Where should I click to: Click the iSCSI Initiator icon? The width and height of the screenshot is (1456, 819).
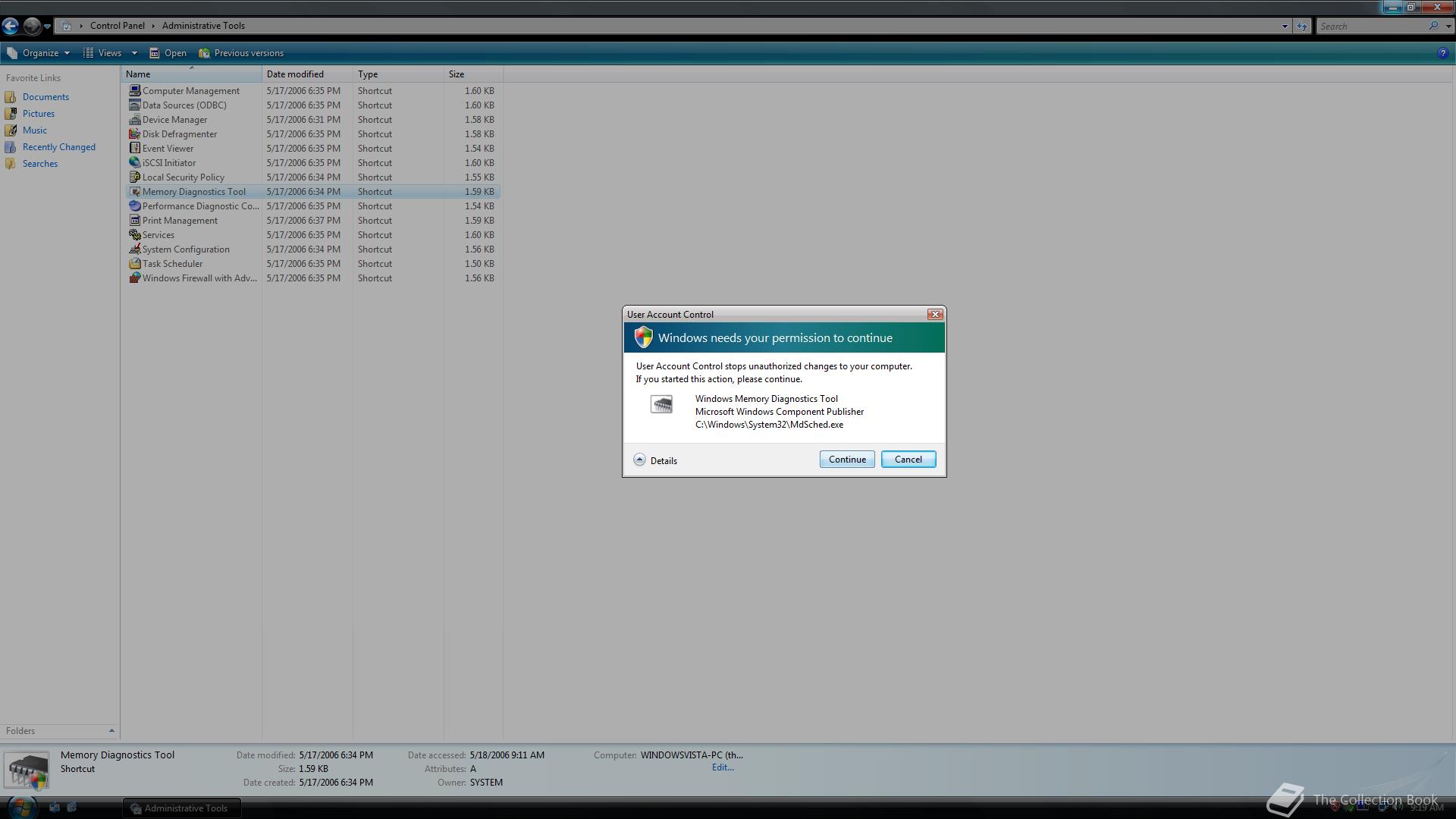click(x=135, y=163)
